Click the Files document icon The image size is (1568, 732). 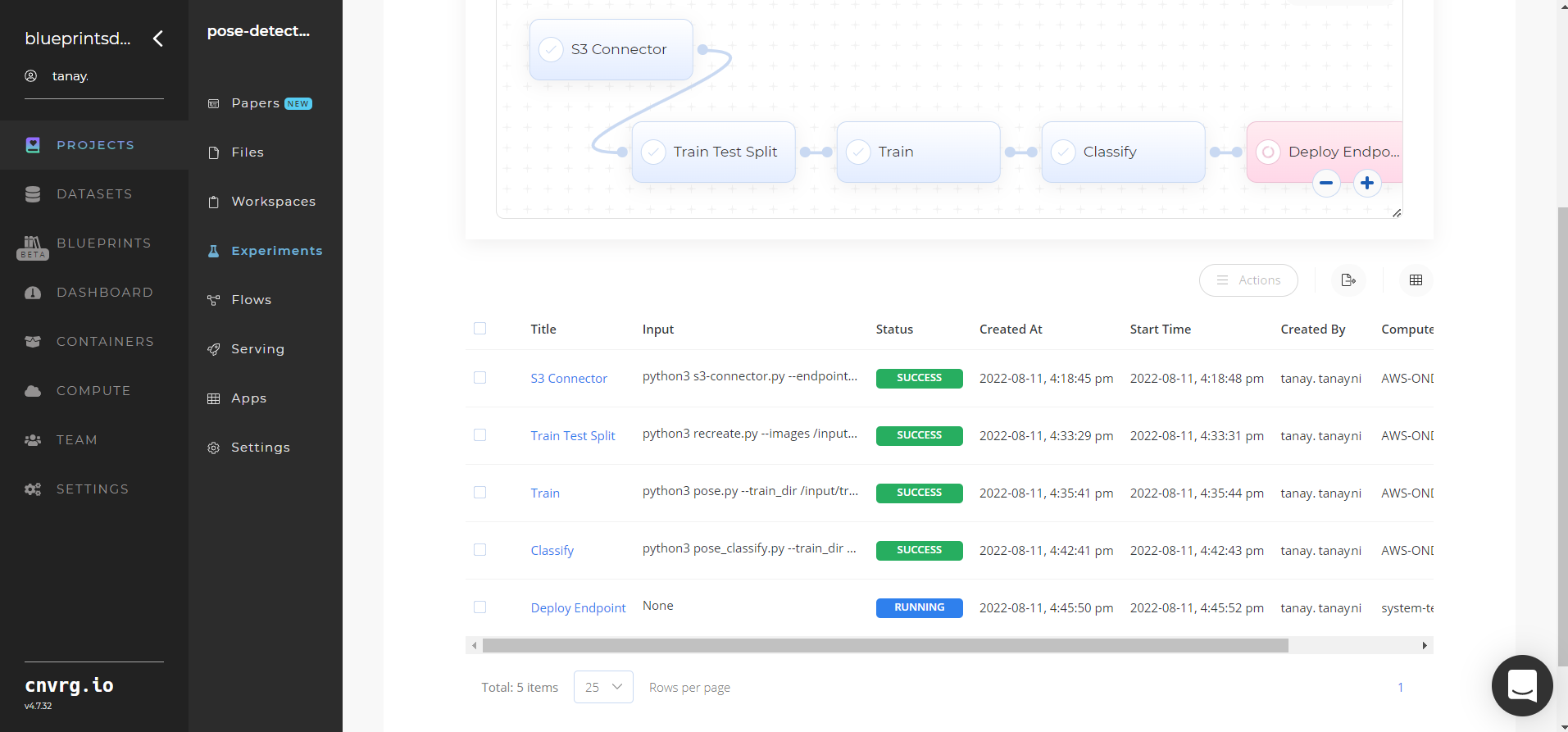click(x=214, y=152)
